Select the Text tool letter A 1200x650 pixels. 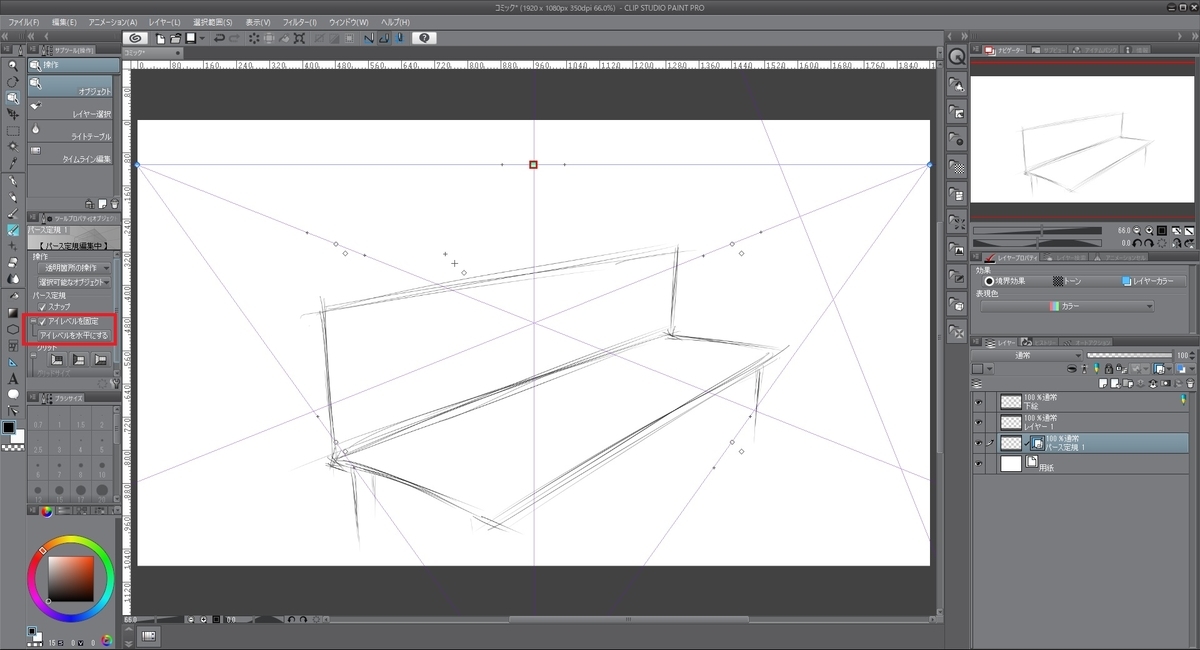(x=13, y=378)
